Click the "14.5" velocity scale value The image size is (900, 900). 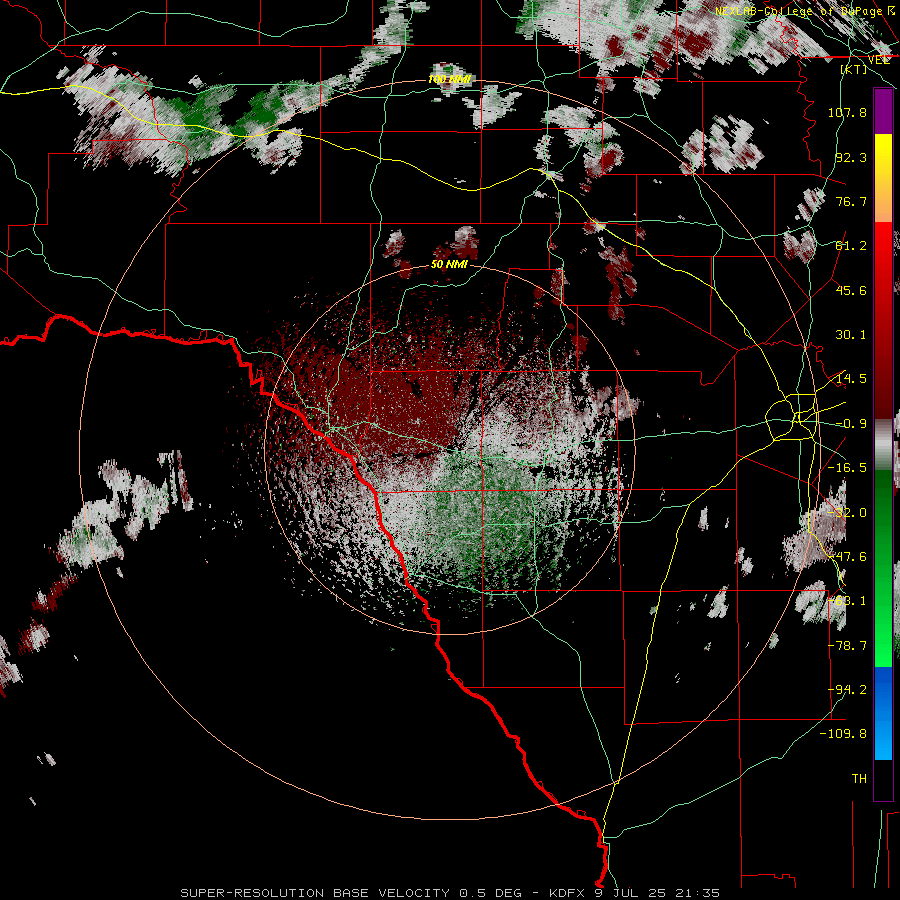pyautogui.click(x=851, y=378)
